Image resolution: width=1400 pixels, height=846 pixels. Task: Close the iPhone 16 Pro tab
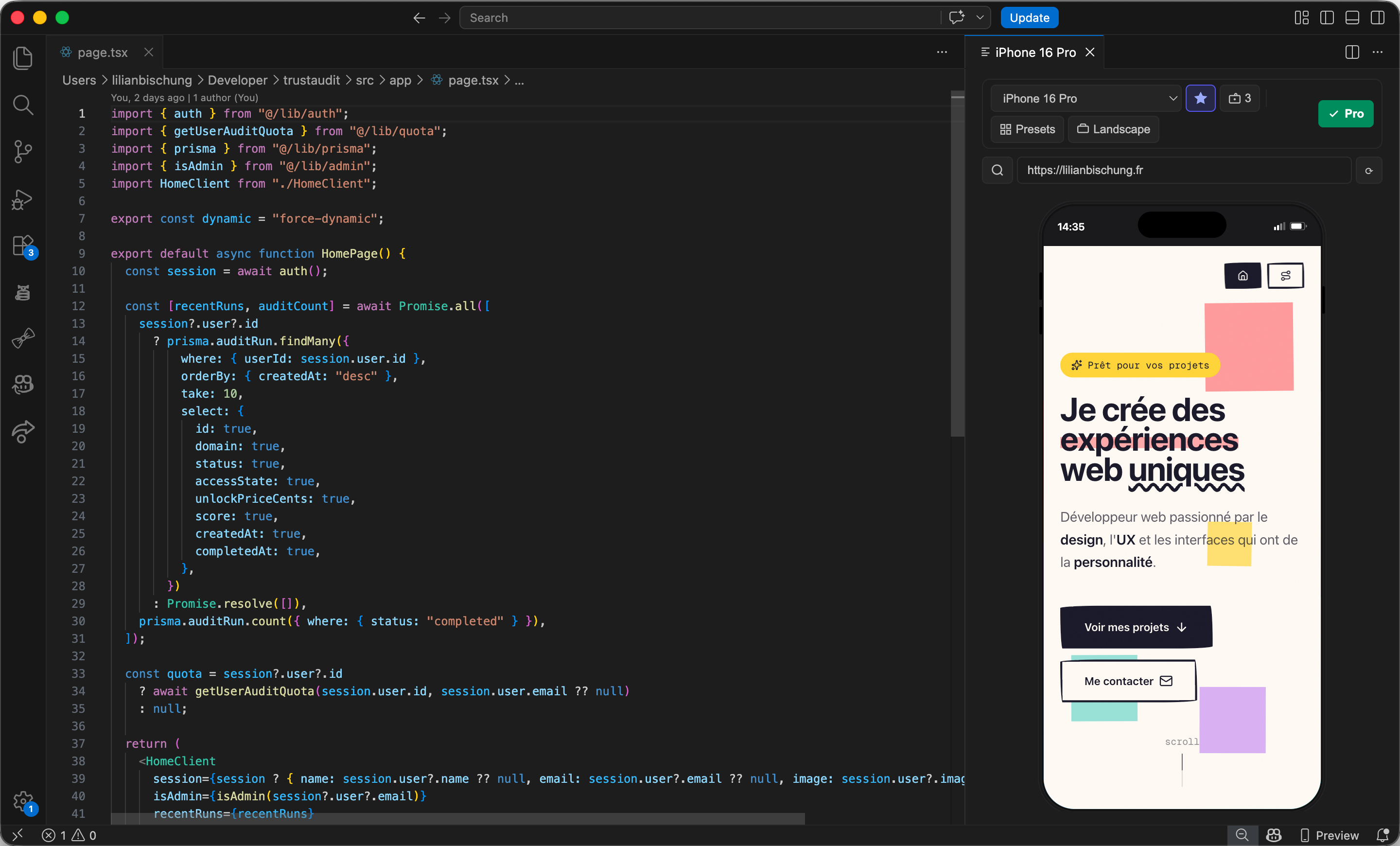[1090, 53]
